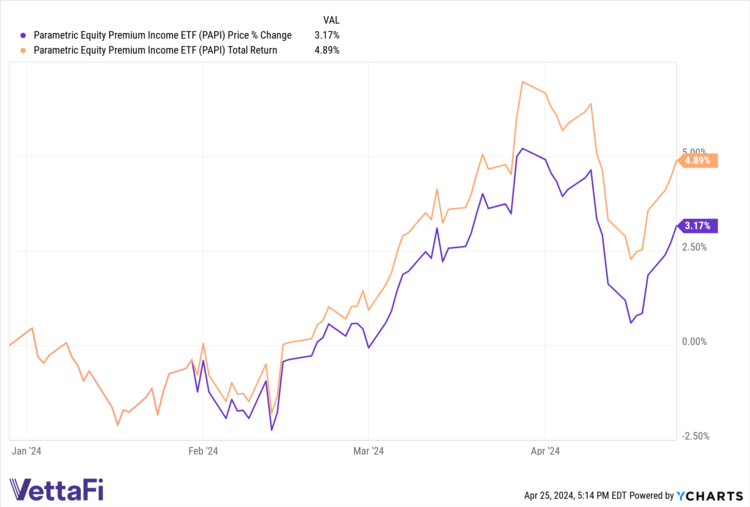Click the YCharts logo
The height and width of the screenshot is (507, 750).
point(713,493)
